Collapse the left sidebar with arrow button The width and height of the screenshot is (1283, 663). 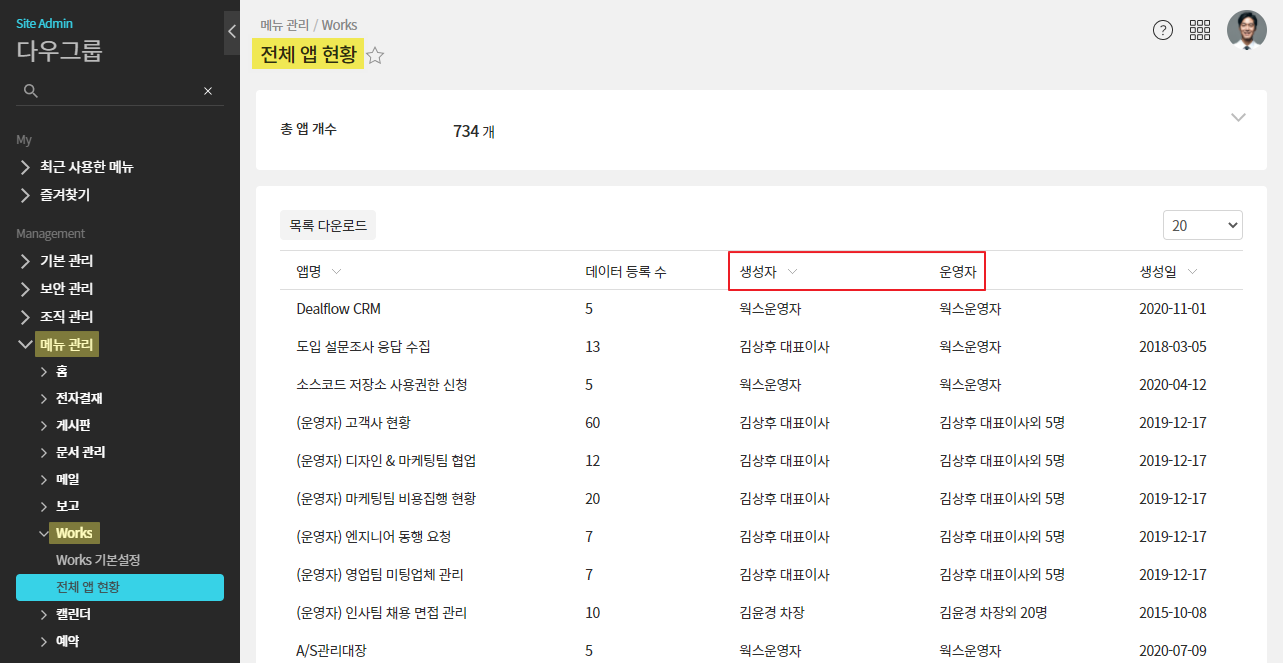point(232,31)
